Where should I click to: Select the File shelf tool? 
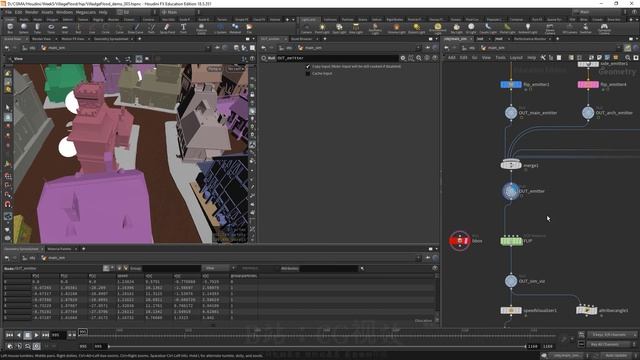249,28
